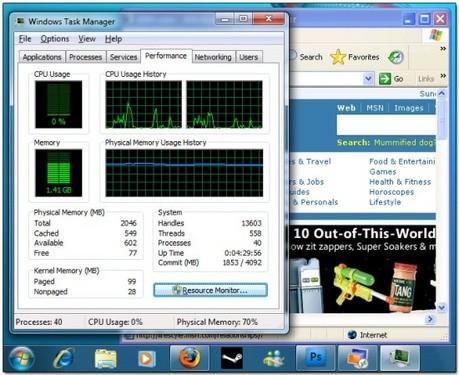Open Windows Media Player taskbar icon
Screen dimensions: 459x375
click(147, 359)
